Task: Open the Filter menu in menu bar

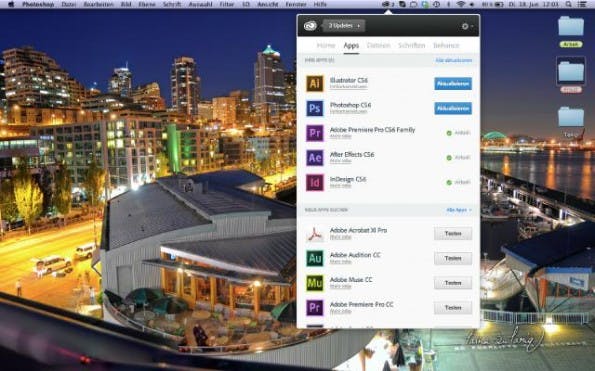Action: click(227, 4)
